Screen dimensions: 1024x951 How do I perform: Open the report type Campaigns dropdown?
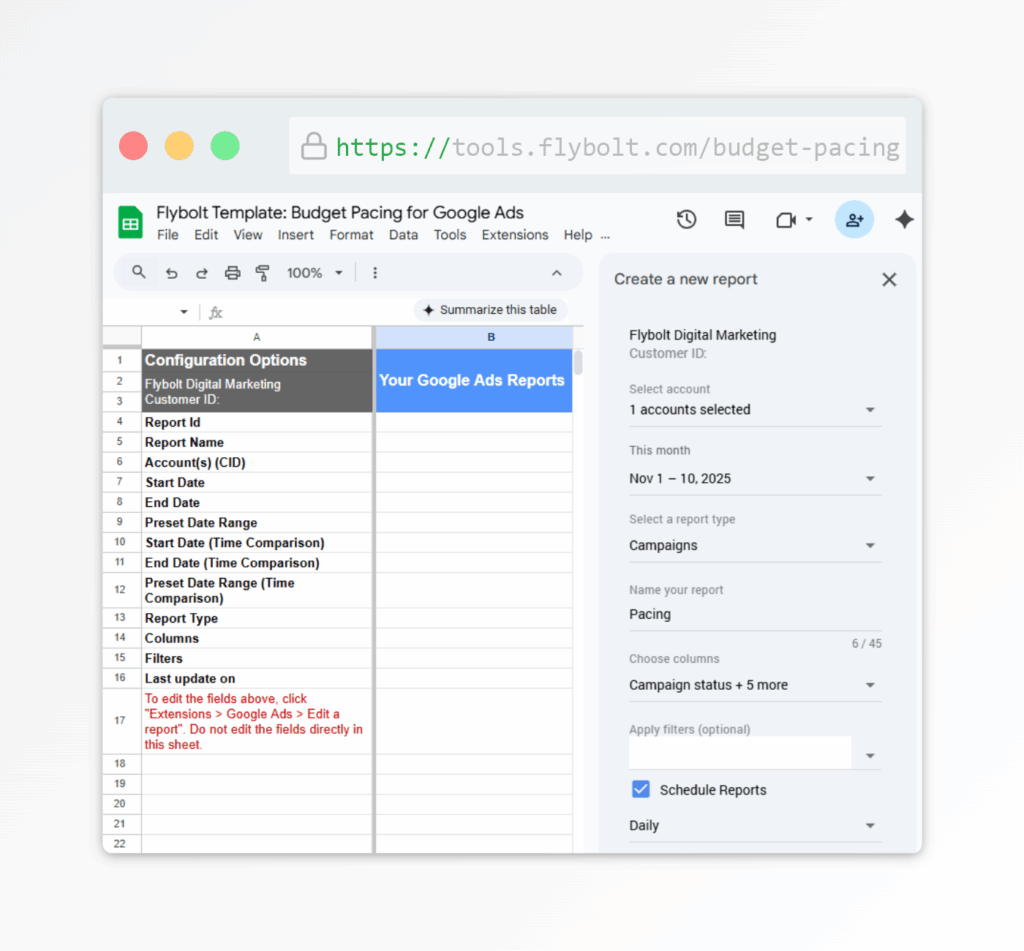click(755, 545)
